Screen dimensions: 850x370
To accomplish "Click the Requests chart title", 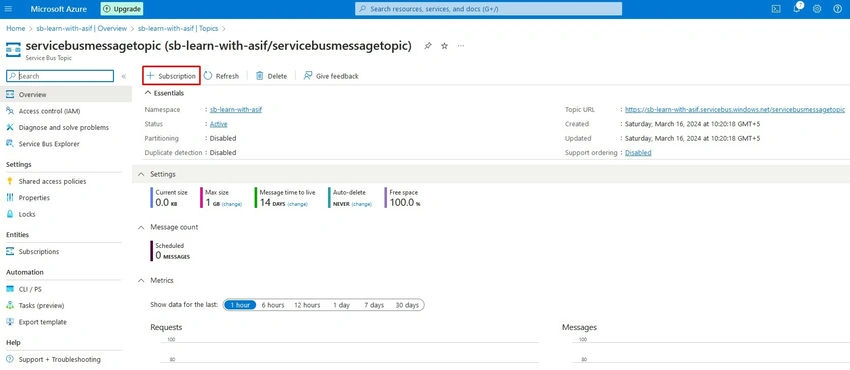I will click(x=166, y=327).
